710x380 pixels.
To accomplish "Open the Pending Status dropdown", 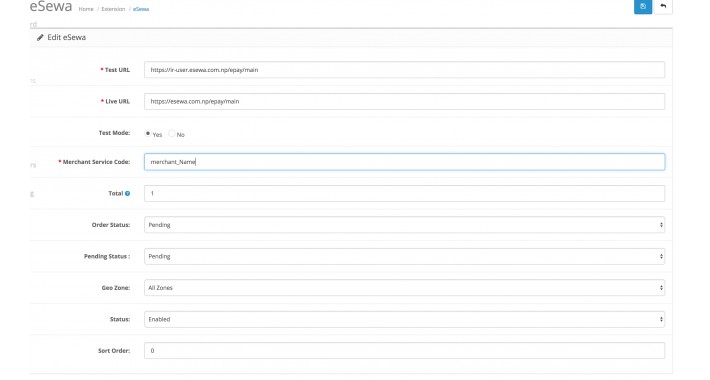I will [x=404, y=256].
